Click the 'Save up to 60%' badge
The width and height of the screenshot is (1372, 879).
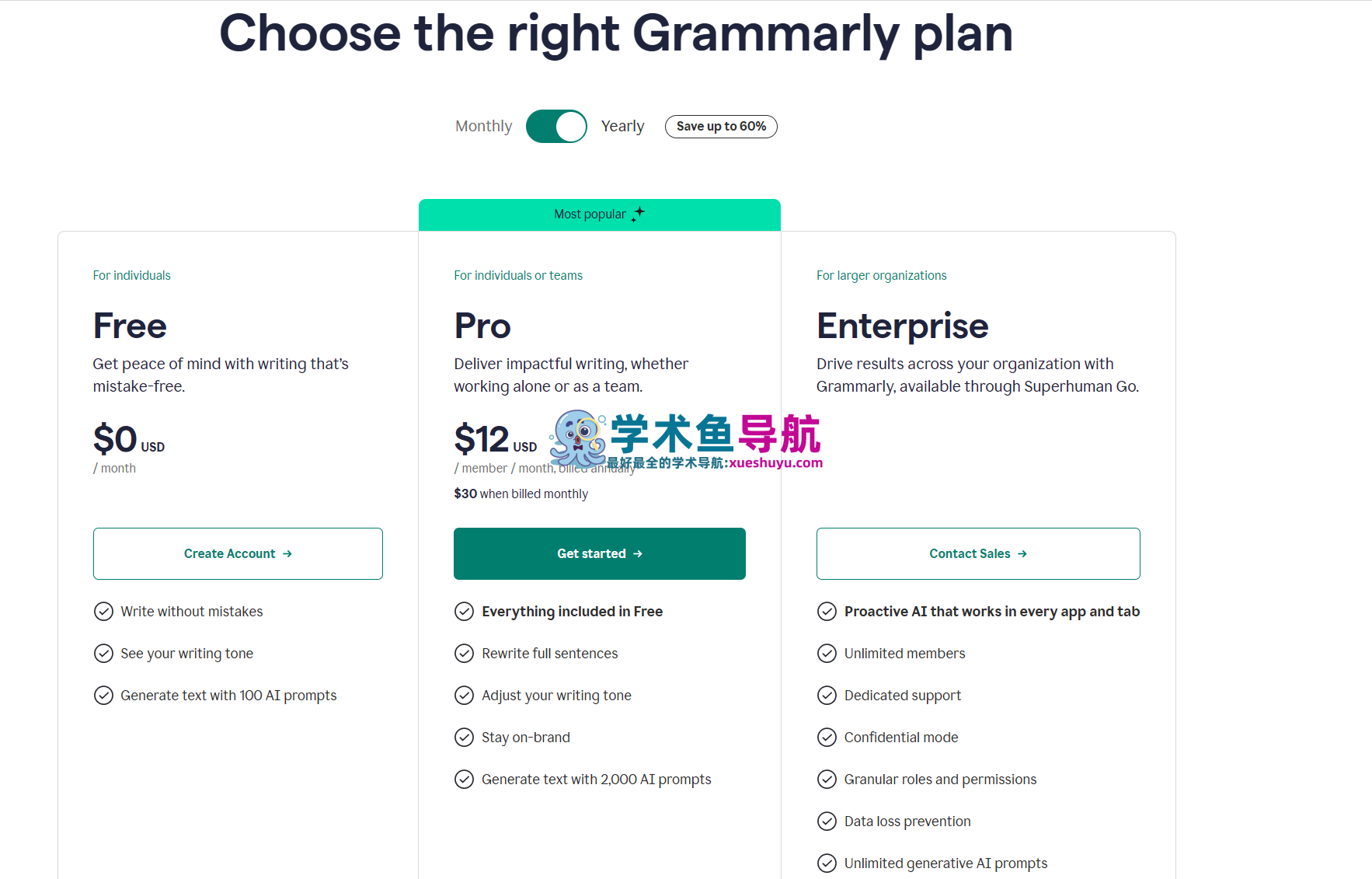tap(720, 126)
